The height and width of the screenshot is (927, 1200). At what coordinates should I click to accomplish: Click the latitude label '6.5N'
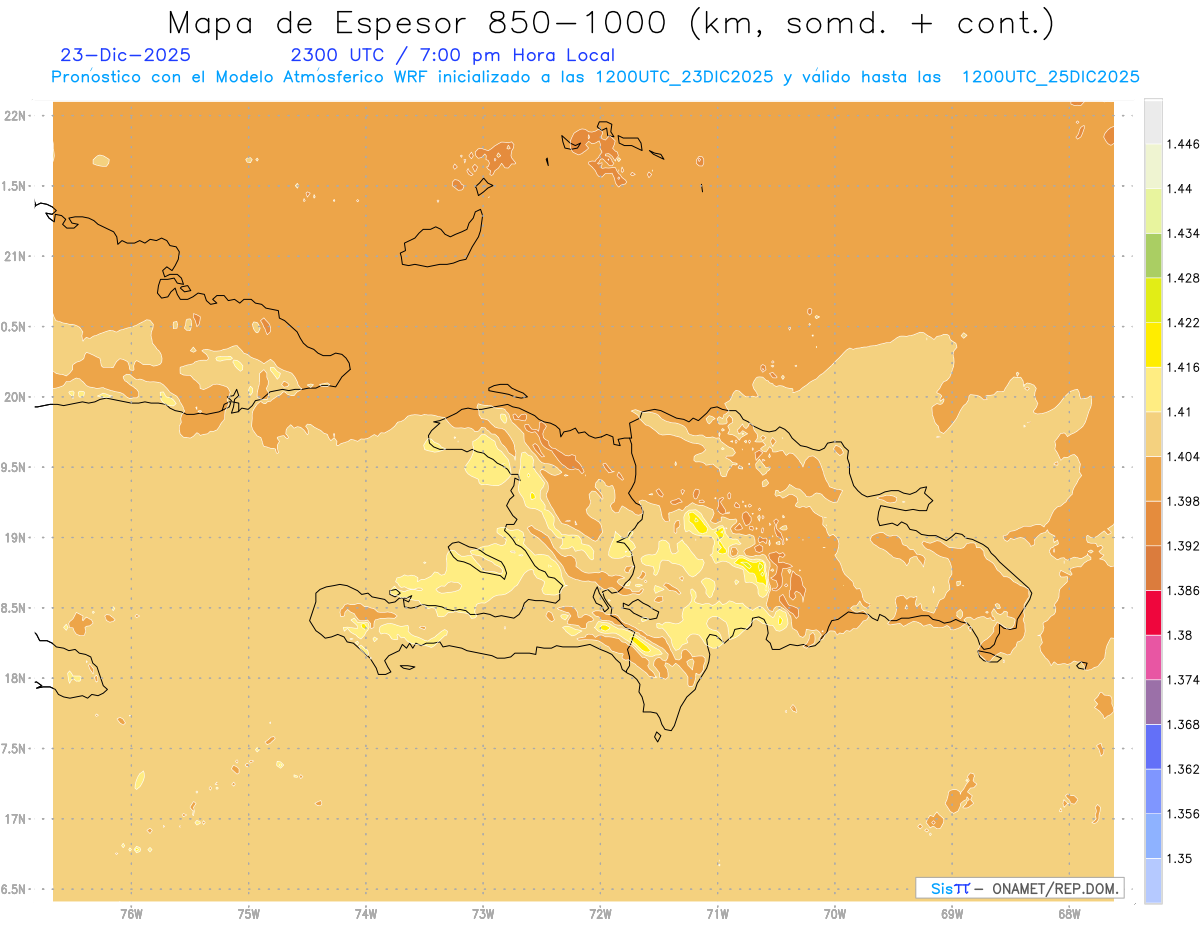[14, 889]
